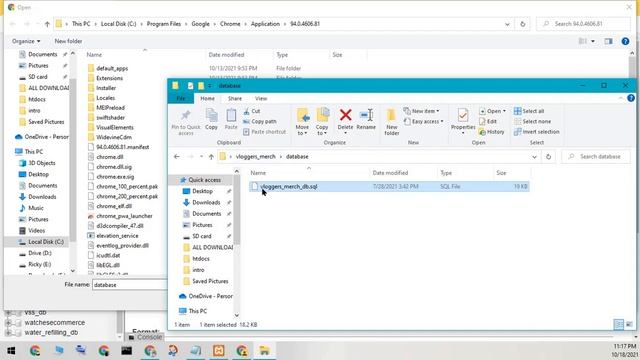Screen dimensions: 640x360
Task: Expand the water_refilling_db tree node
Action: click(x=8, y=332)
